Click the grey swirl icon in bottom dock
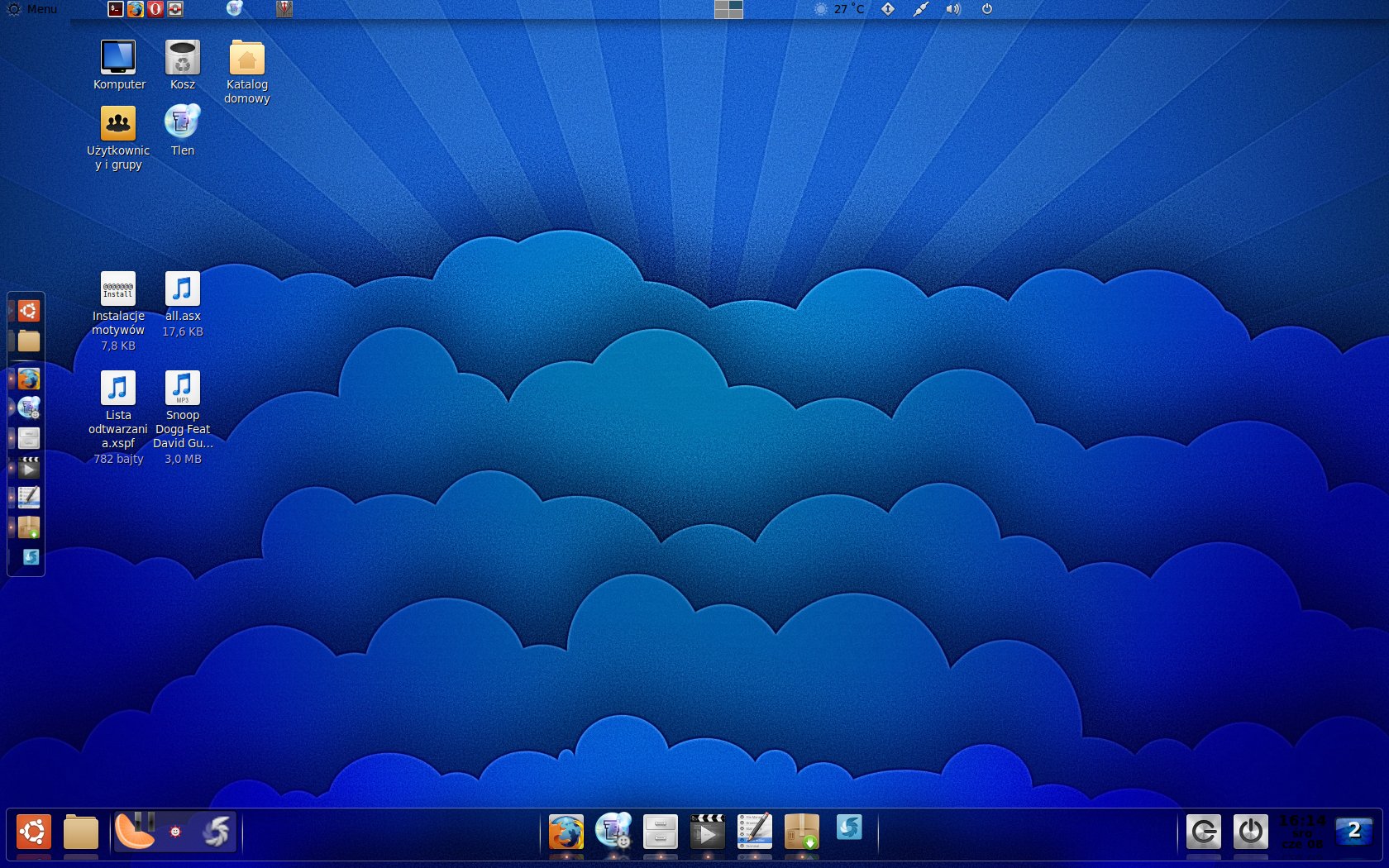The width and height of the screenshot is (1389, 868). (217, 832)
